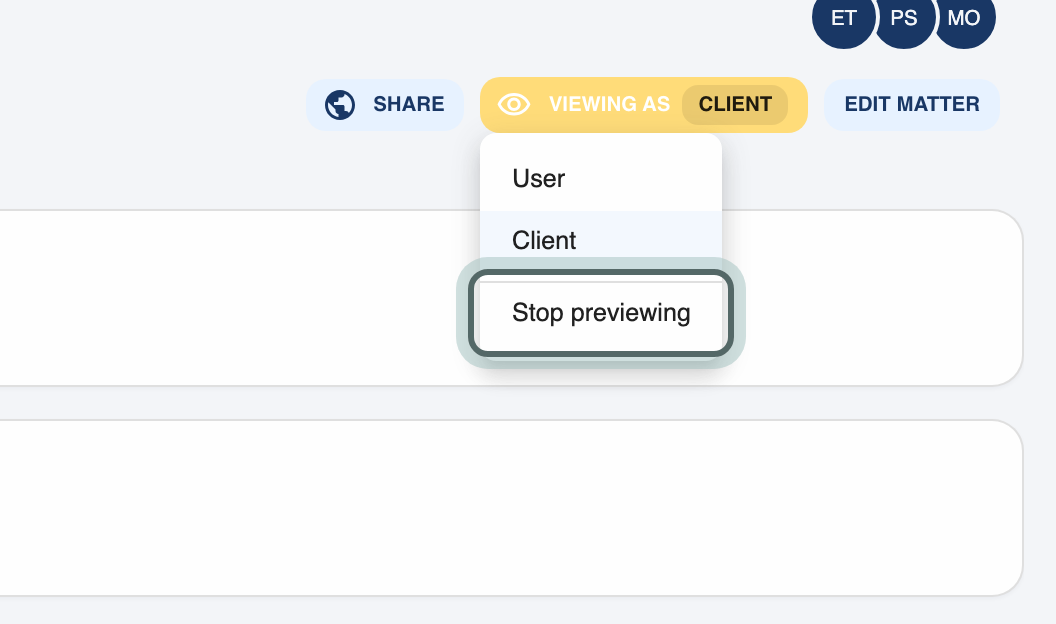Click the VIEWING AS label text
Image resolution: width=1056 pixels, height=624 pixels.
[609, 104]
